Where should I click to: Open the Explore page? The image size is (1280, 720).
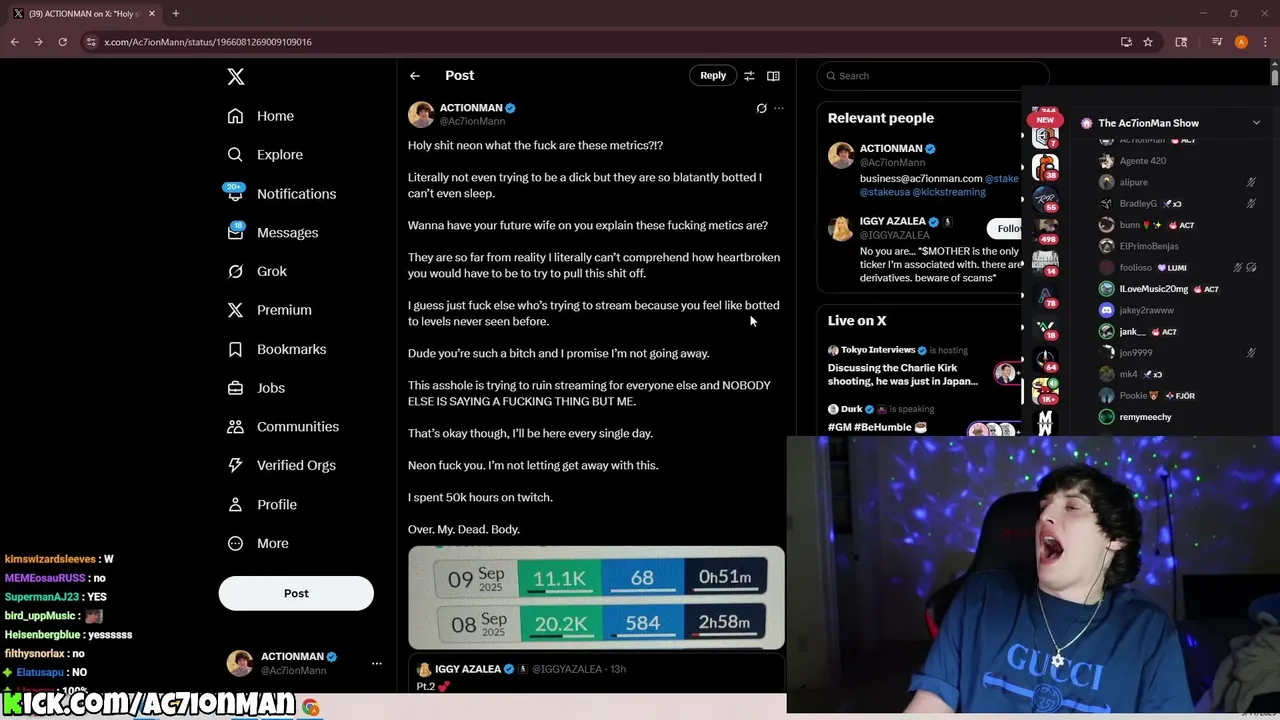coord(265,155)
